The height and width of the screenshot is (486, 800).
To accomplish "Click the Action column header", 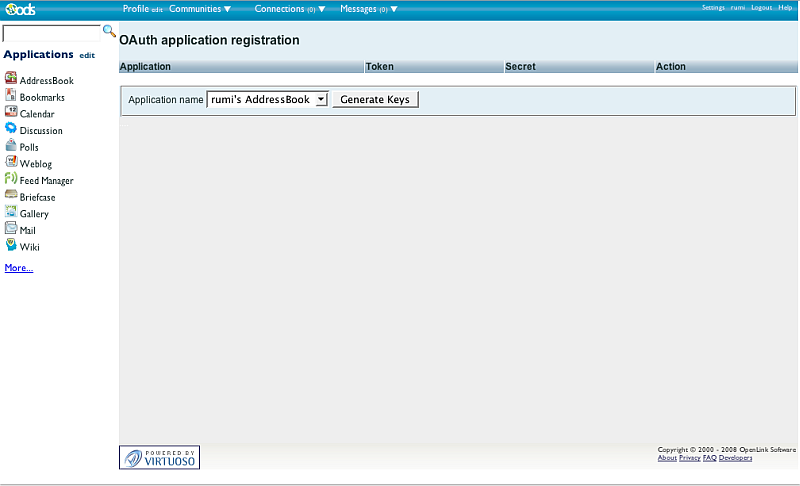I will click(726, 66).
